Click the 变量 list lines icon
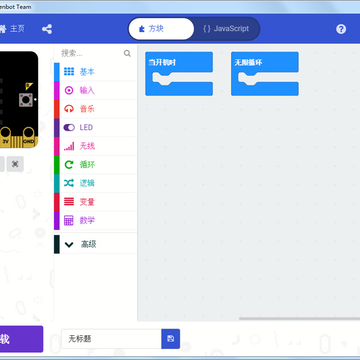Image resolution: width=360 pixels, height=360 pixels. tap(69, 202)
